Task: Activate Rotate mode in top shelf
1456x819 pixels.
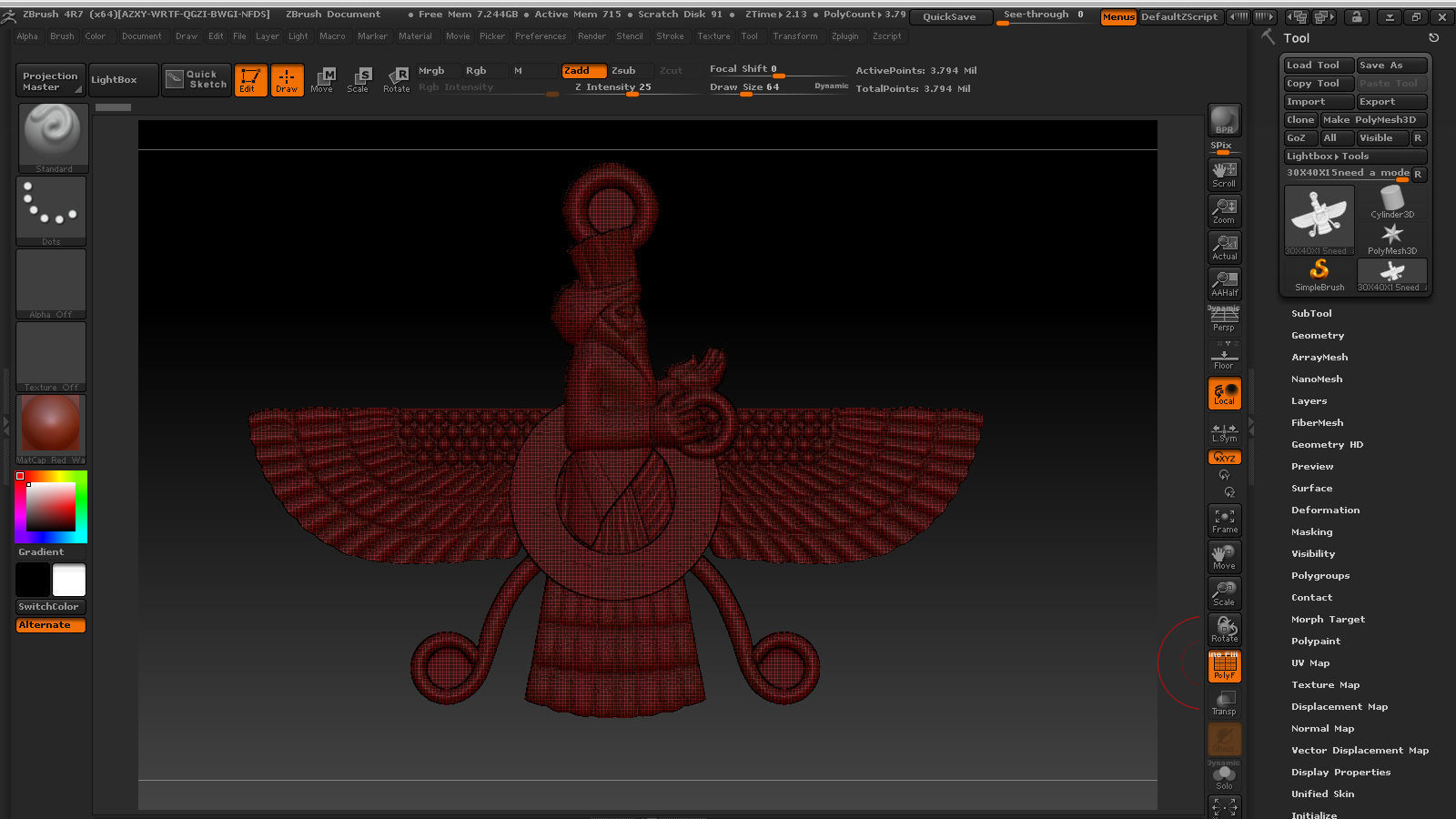Action: click(x=396, y=79)
